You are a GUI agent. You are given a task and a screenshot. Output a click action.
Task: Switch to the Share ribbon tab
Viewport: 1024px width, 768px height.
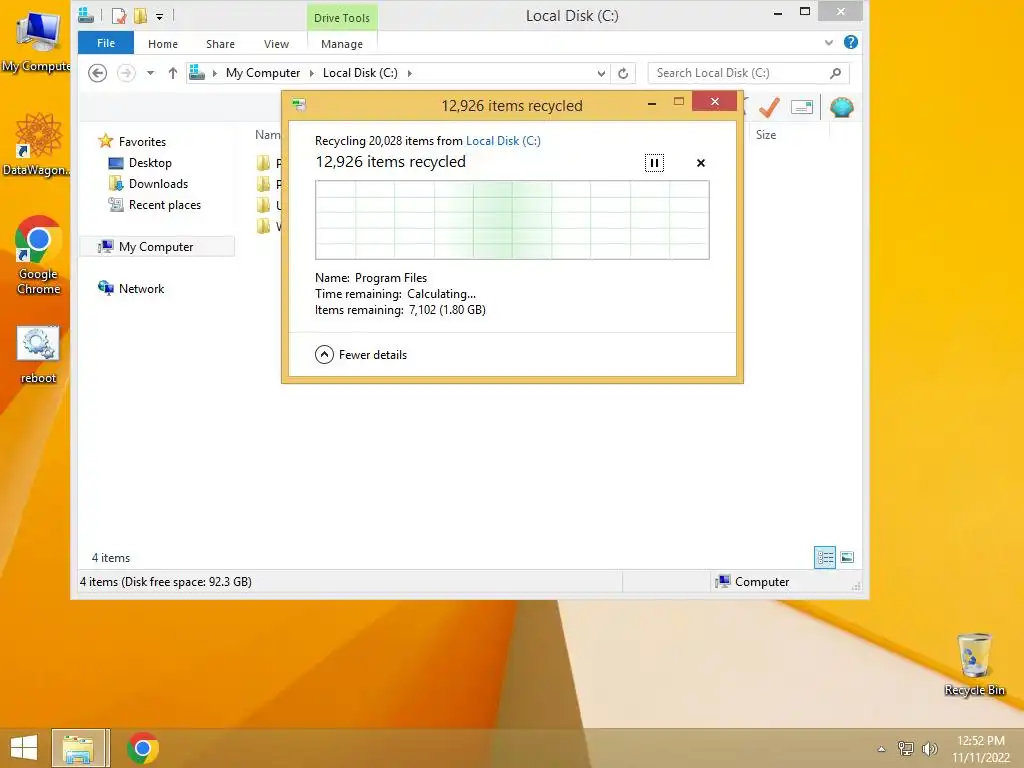coord(220,44)
